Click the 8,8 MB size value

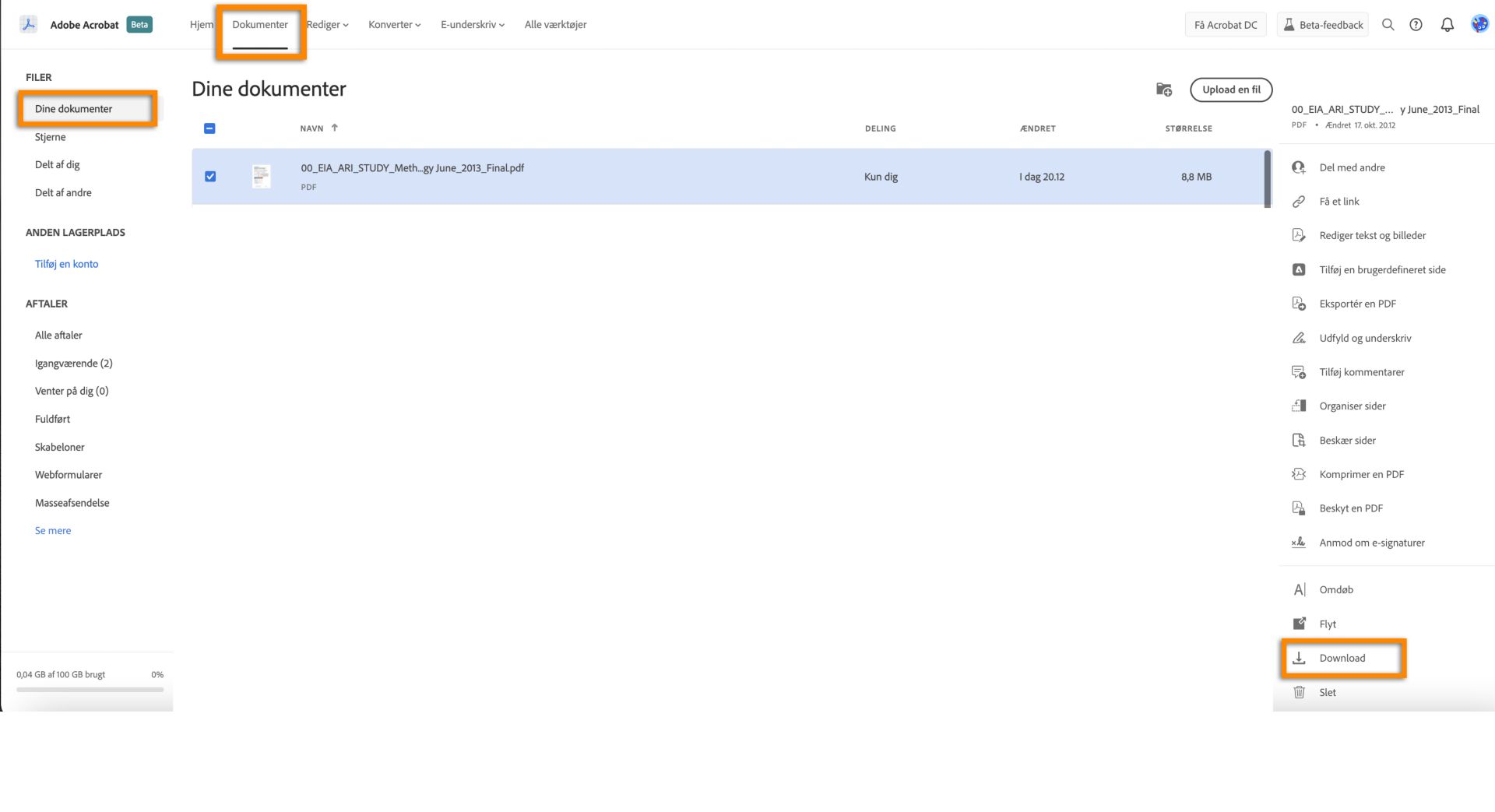click(1196, 178)
